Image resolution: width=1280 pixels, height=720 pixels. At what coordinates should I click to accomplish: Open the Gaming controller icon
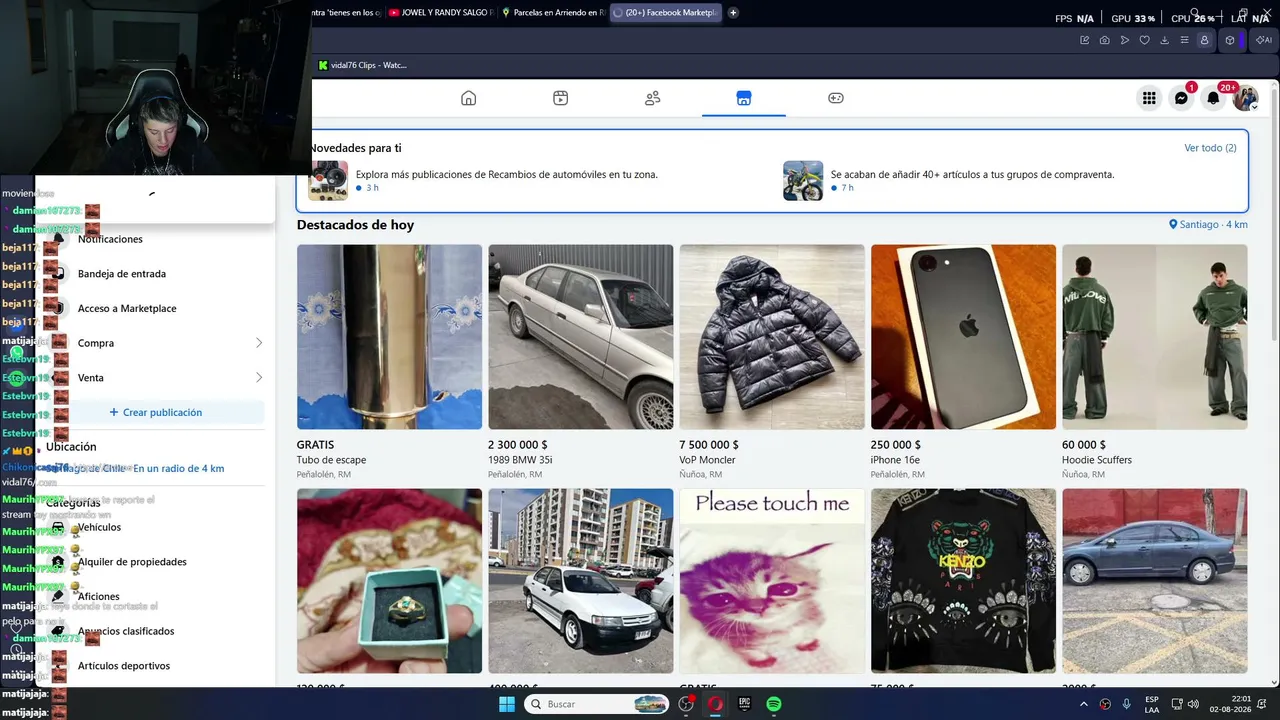[836, 98]
